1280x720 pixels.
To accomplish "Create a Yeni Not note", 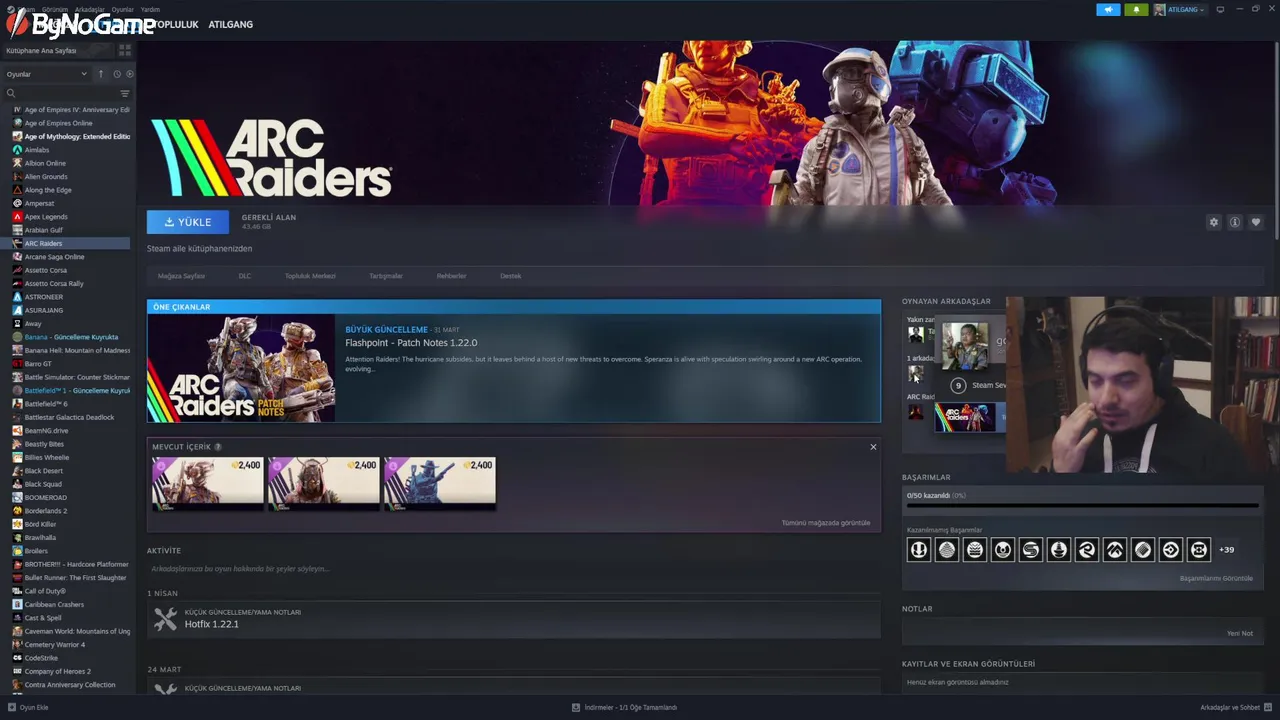I will click(x=1240, y=633).
